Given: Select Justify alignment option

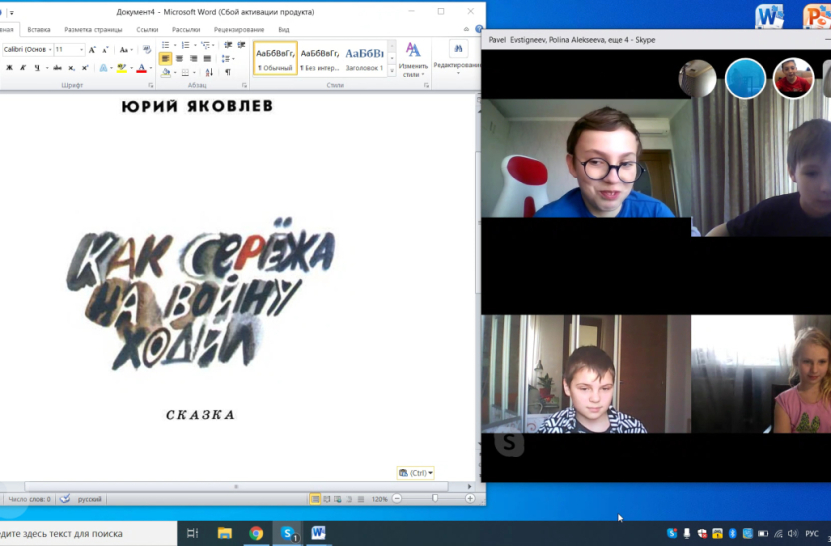Looking at the screenshot, I should (207, 58).
